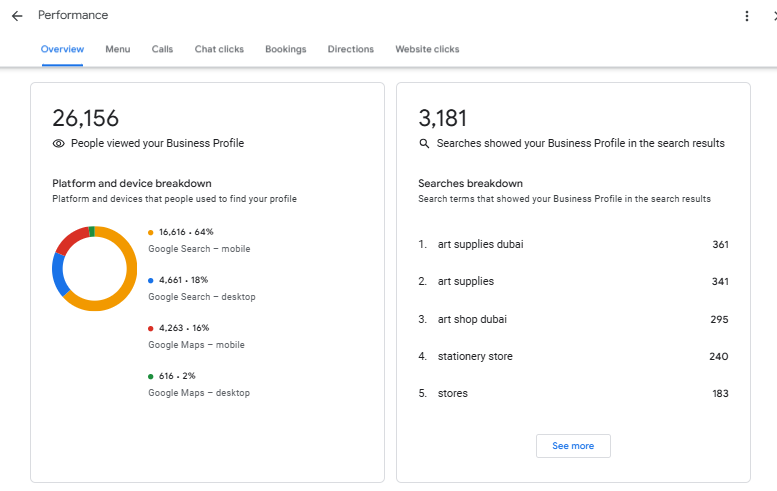The image size is (777, 491).
Task: Click 'Google Maps – mobile' label
Action: coord(197,345)
